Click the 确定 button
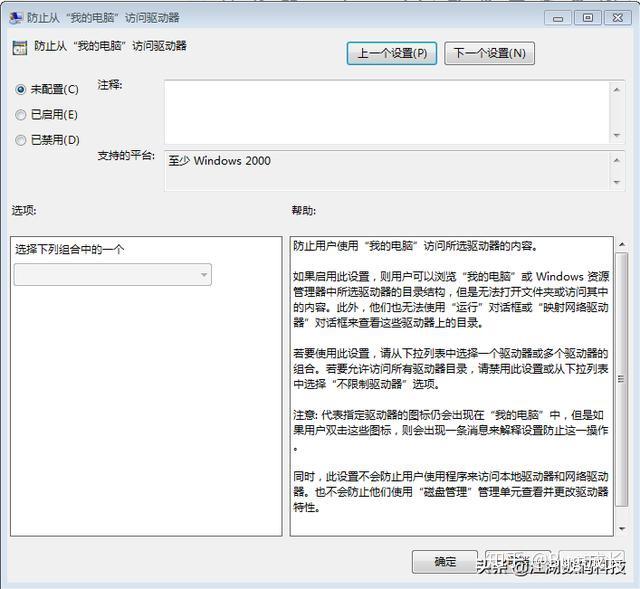The height and width of the screenshot is (589, 640). tap(445, 562)
